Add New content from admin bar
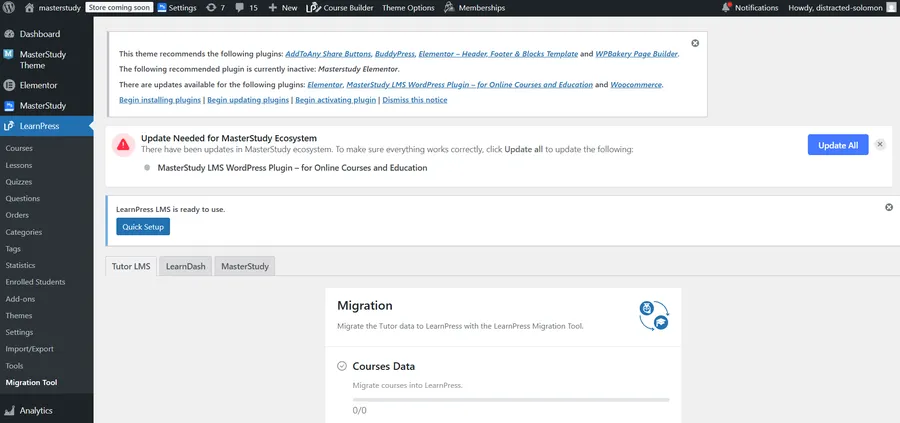The height and width of the screenshot is (423, 900). click(x=283, y=8)
